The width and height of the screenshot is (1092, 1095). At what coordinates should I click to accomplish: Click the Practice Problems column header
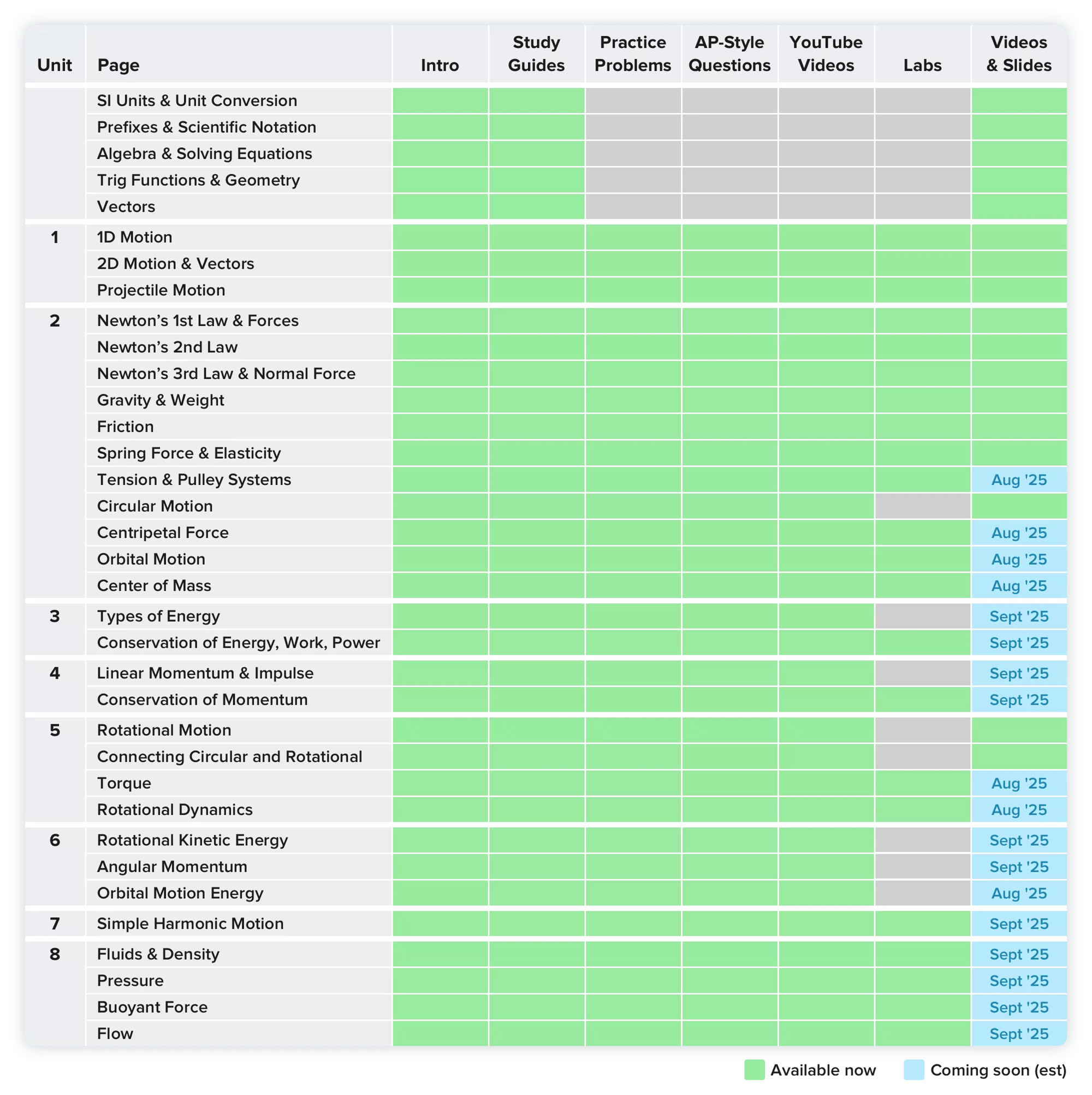coord(632,54)
